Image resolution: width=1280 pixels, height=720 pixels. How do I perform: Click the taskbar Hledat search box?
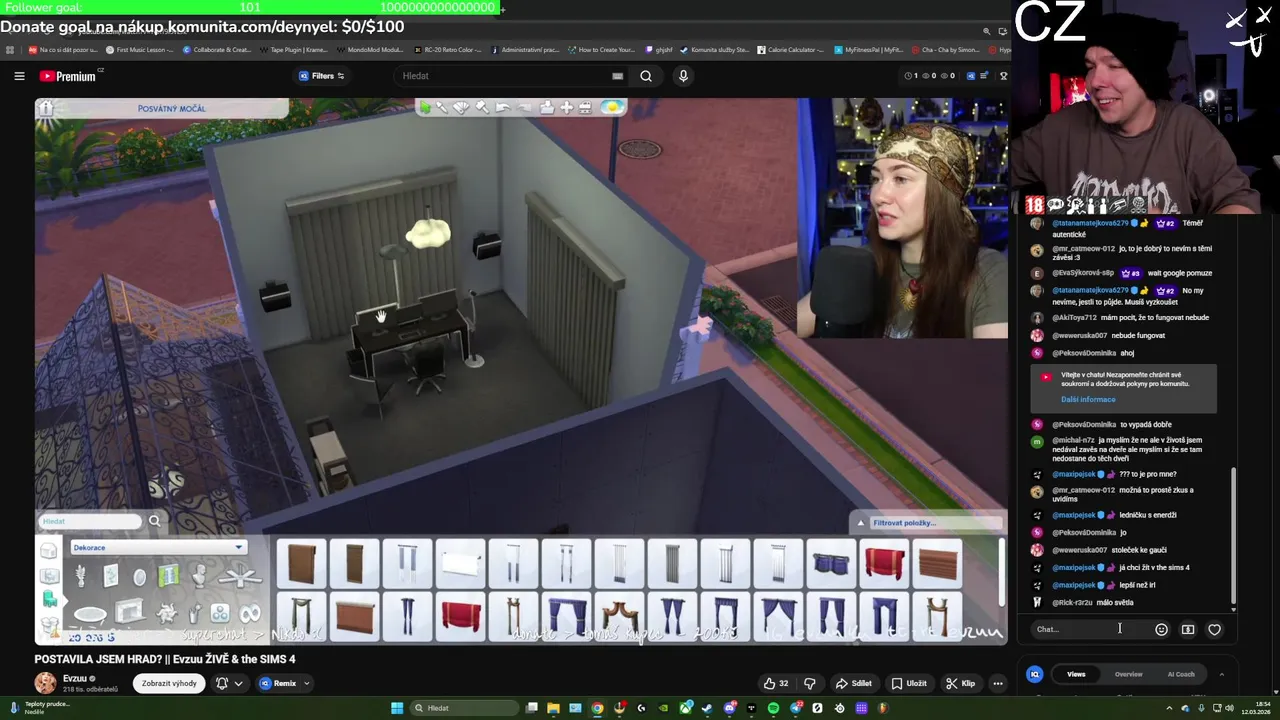click(466, 708)
